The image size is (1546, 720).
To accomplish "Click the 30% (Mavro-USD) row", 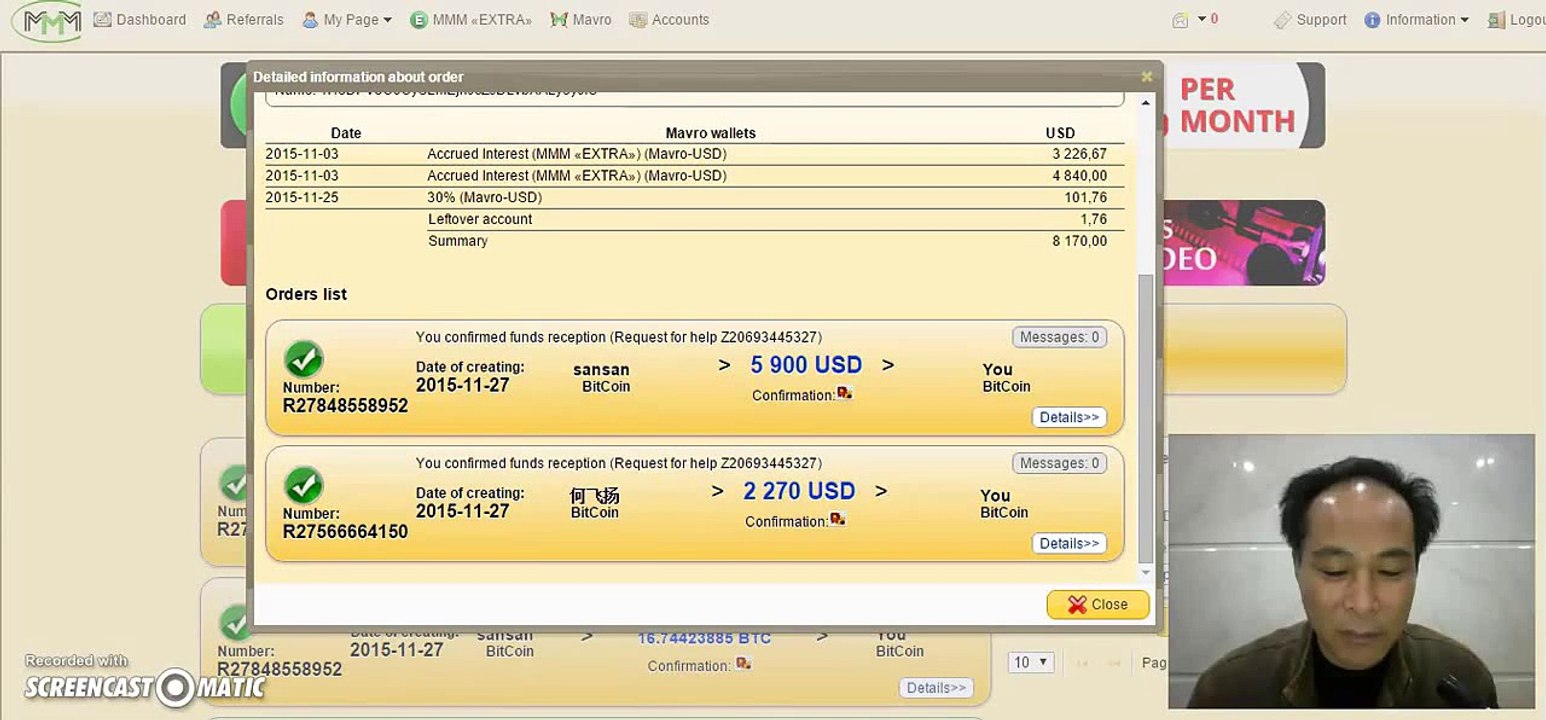I will (x=694, y=197).
